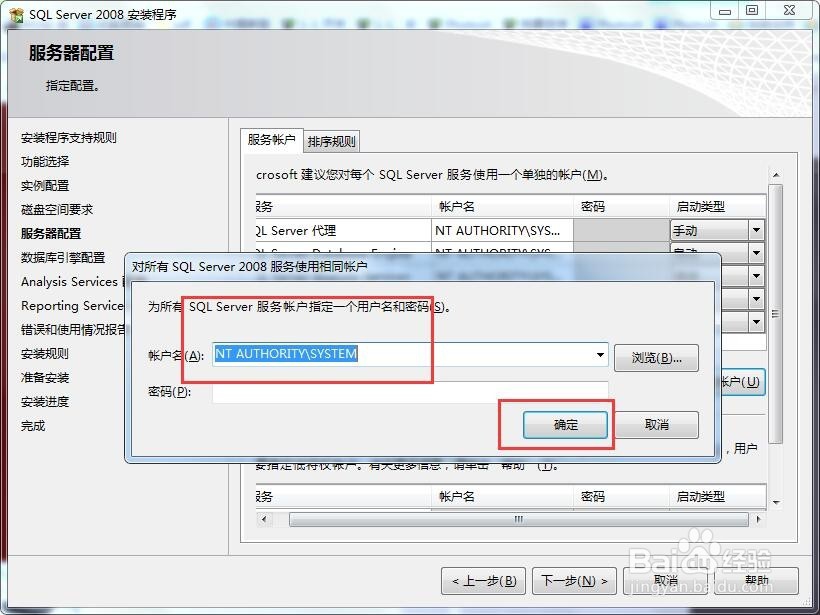This screenshot has height=615, width=820.
Task: Select 数据库引擎配置 step in sidebar
Action: click(x=63, y=258)
